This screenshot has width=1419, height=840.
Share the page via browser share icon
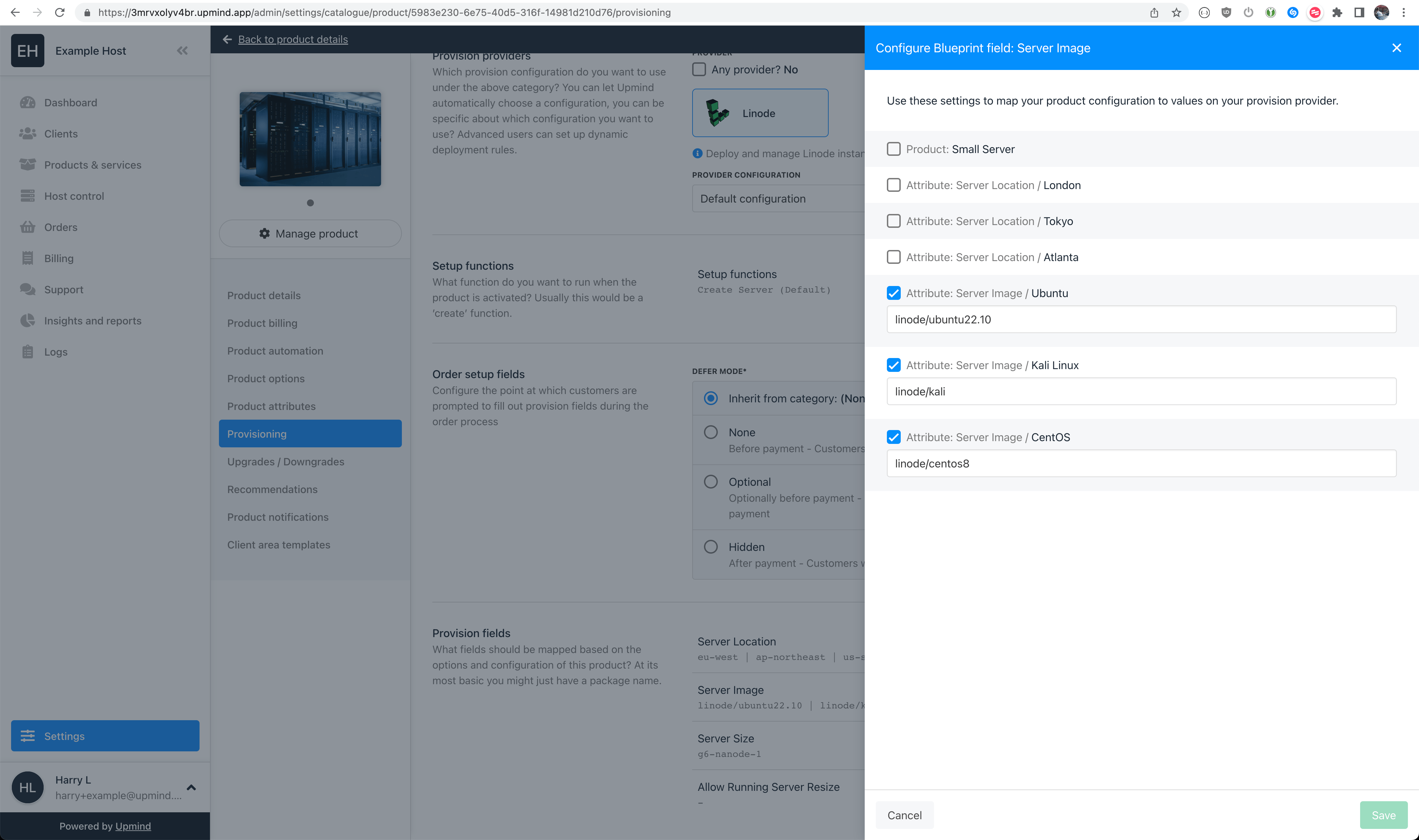pos(1154,12)
